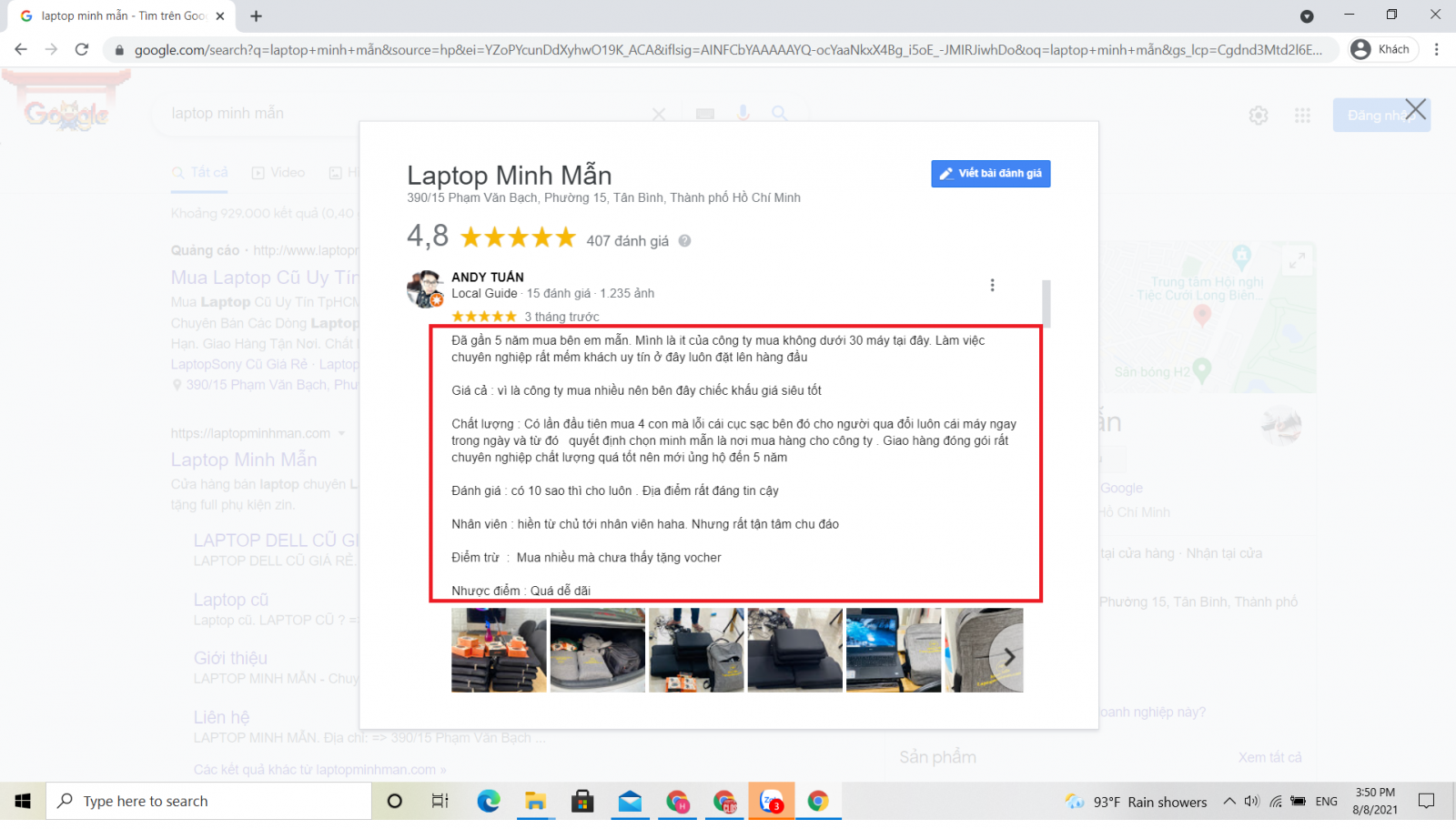Click ANDY TUẤN profile avatar
Screen dimensions: 1456x829
425,288
